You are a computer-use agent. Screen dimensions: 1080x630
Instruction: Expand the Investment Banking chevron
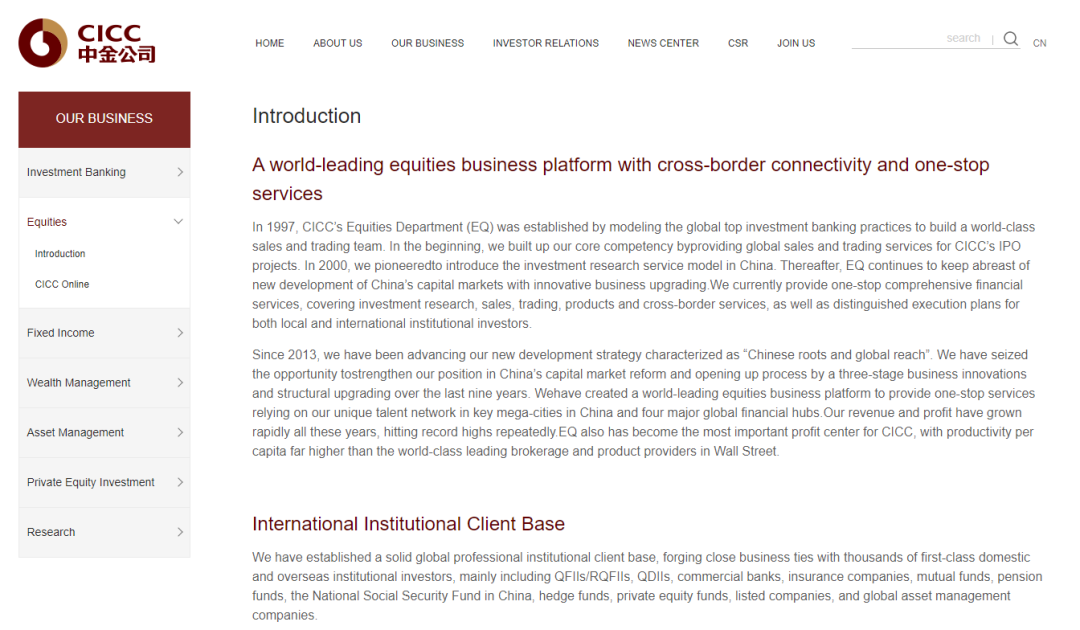tap(180, 172)
